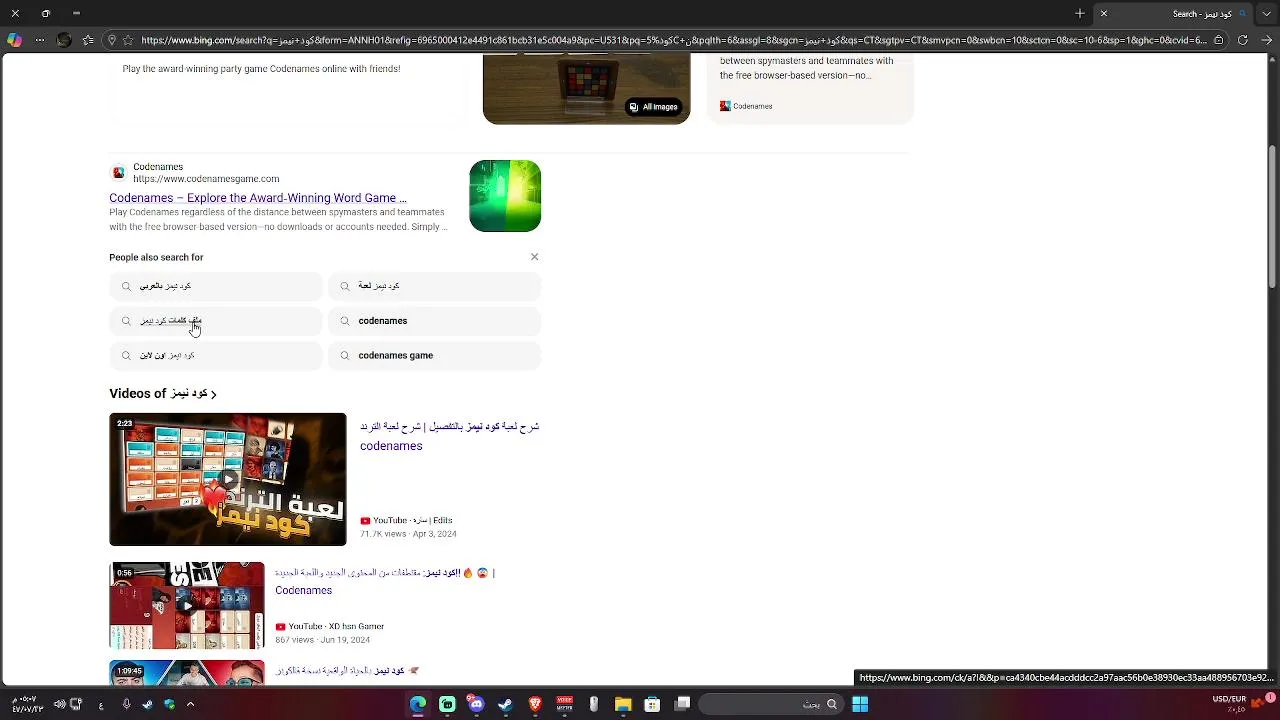This screenshot has height=720, width=1280.
Task: Play the 2:23 video thumbnail
Action: [x=228, y=479]
